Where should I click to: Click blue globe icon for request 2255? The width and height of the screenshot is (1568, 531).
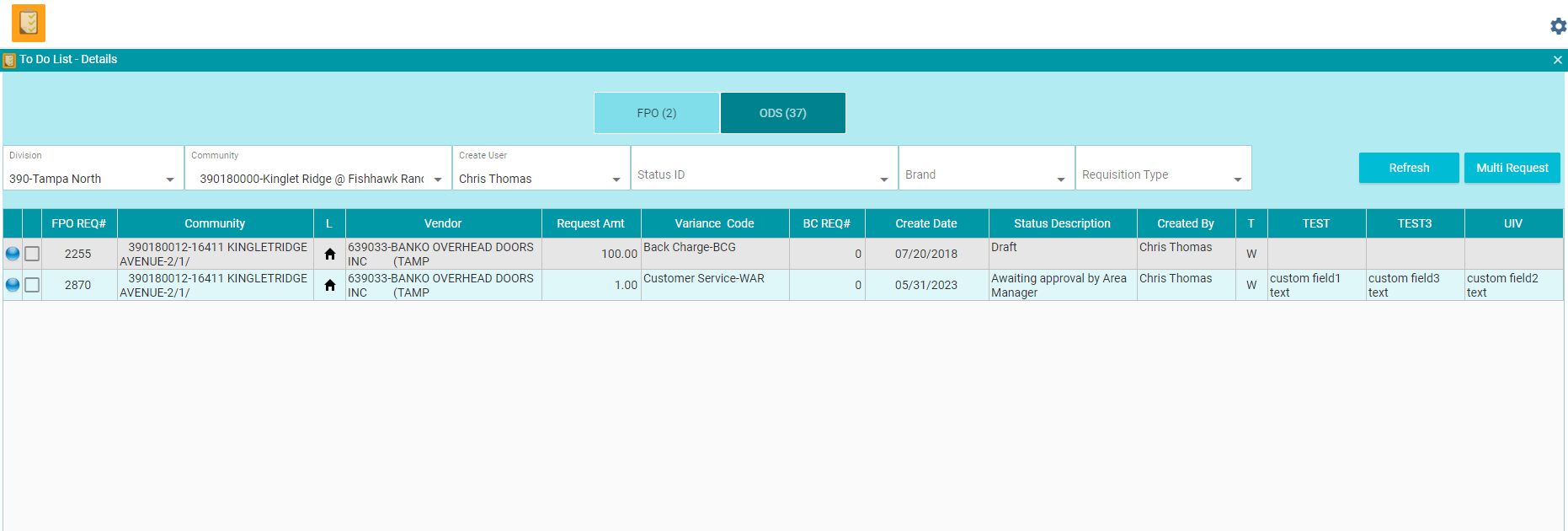(x=13, y=254)
